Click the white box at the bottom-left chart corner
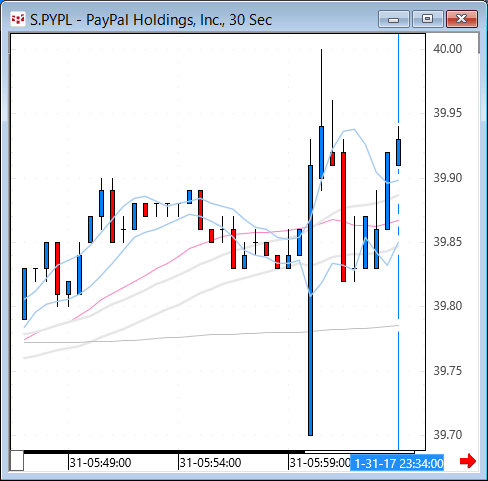 click(x=17, y=460)
